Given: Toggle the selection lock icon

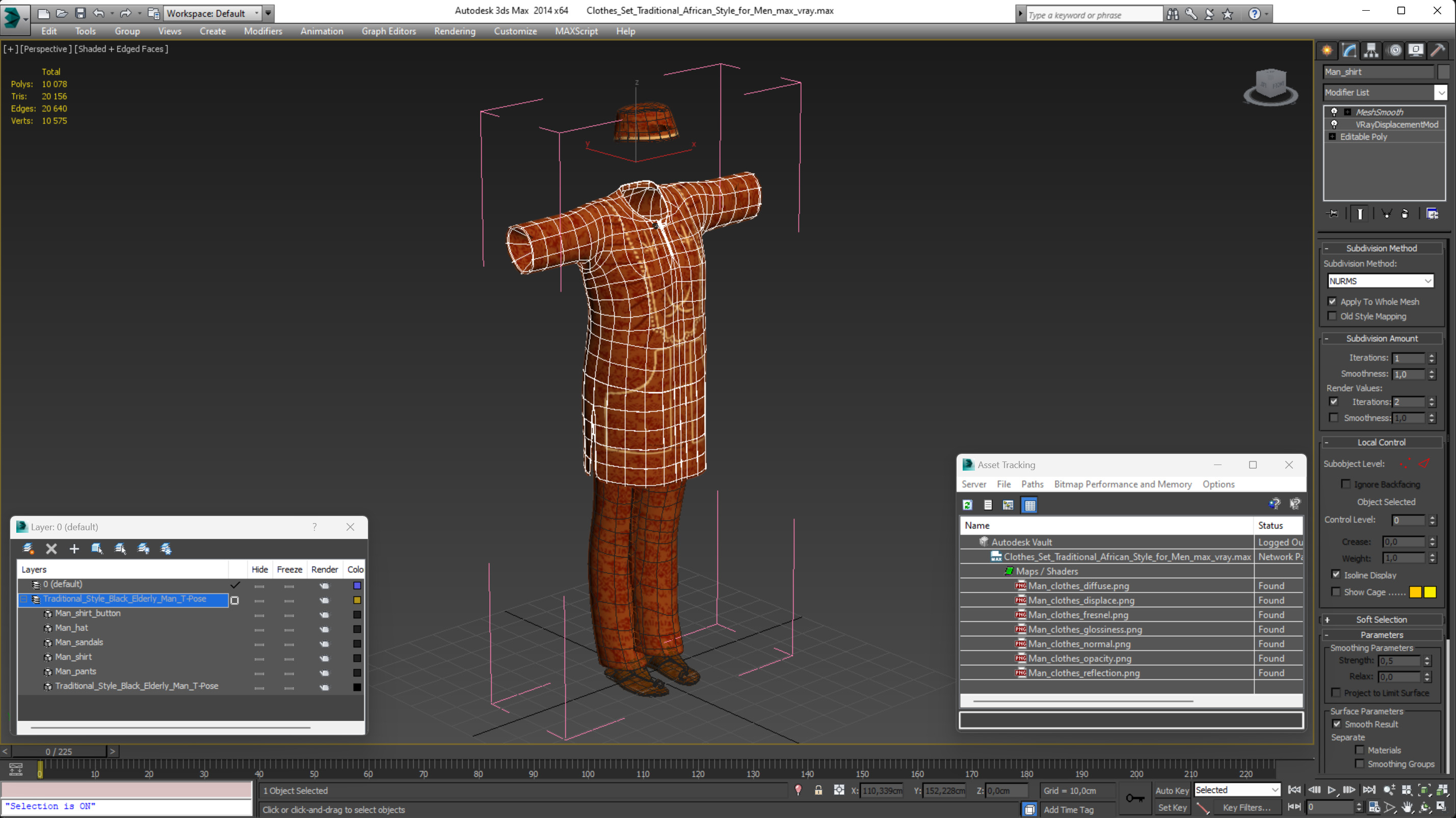Looking at the screenshot, I should point(818,790).
